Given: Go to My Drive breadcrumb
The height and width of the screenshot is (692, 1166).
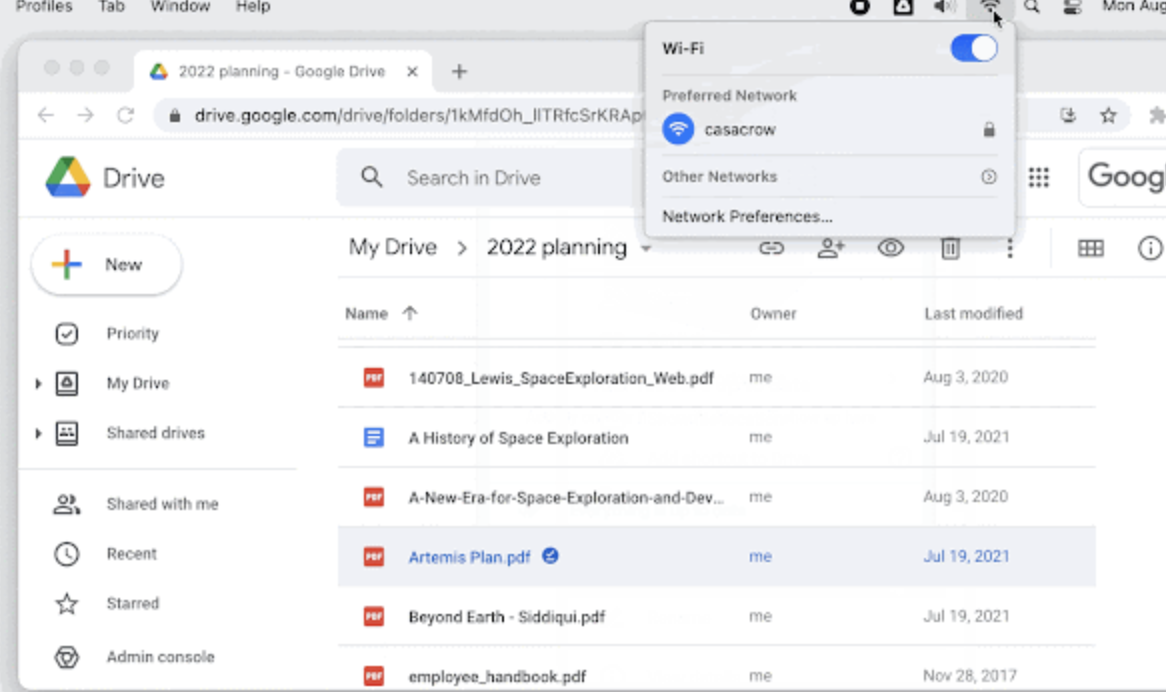Looking at the screenshot, I should click(x=393, y=247).
